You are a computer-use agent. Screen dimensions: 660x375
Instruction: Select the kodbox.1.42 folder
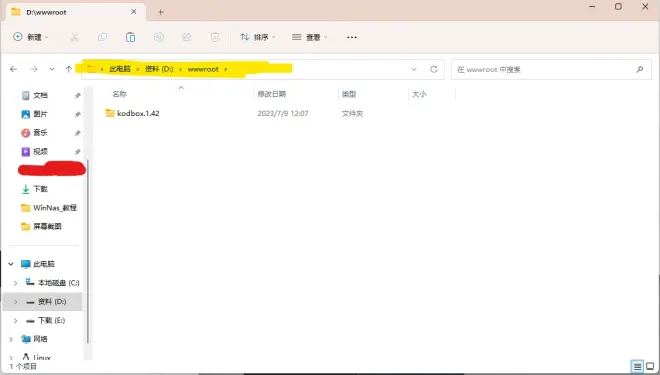point(138,113)
